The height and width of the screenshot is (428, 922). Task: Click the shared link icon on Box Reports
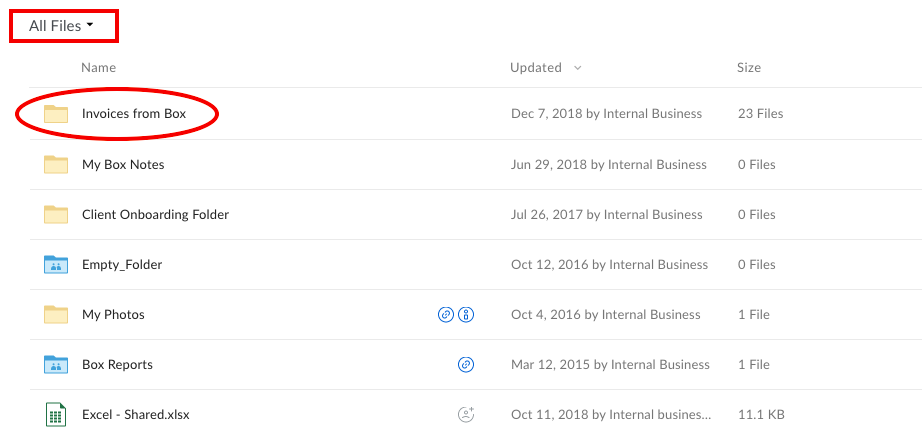click(x=466, y=365)
